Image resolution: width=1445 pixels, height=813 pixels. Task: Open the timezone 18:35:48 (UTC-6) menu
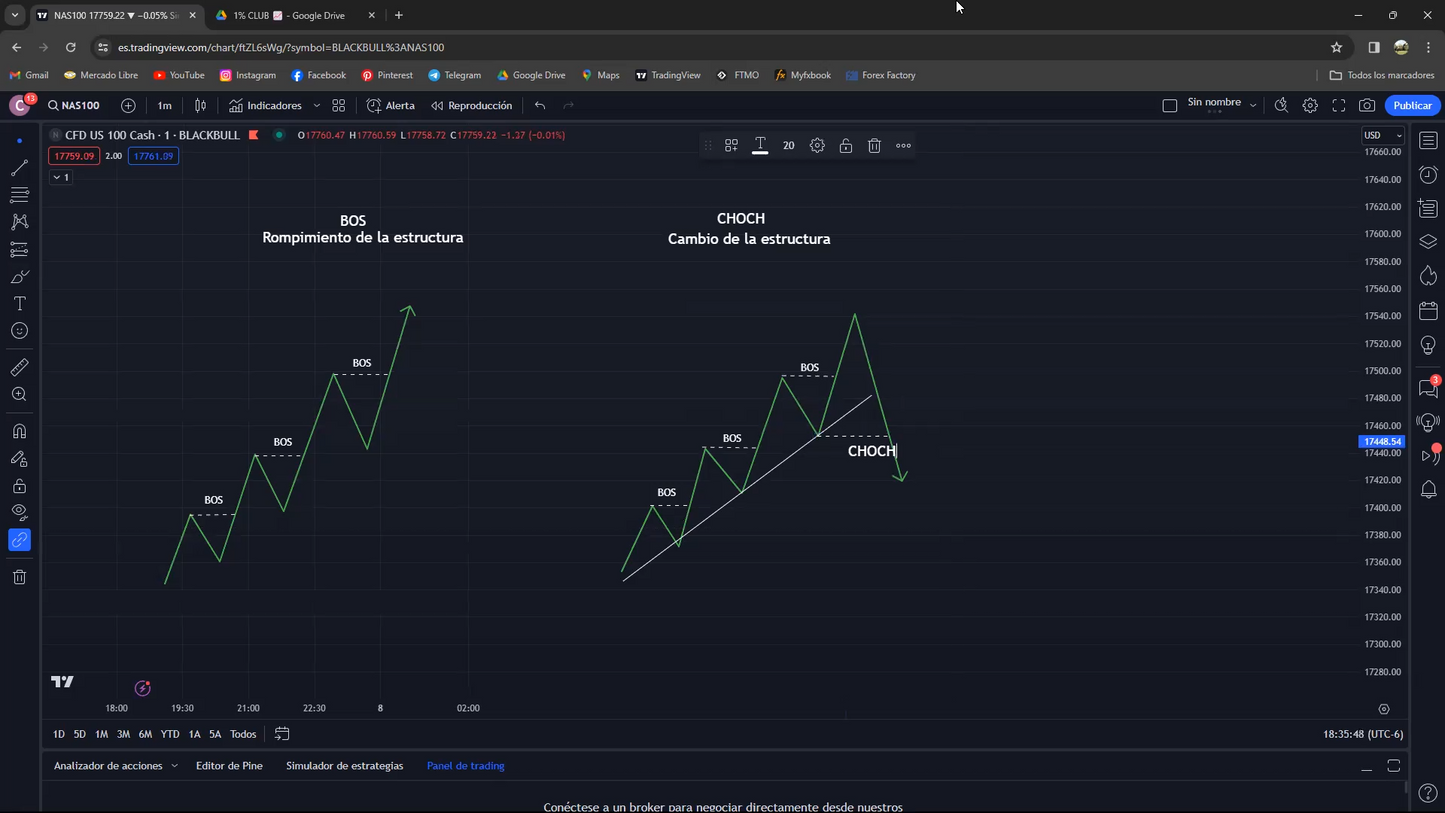(1363, 734)
